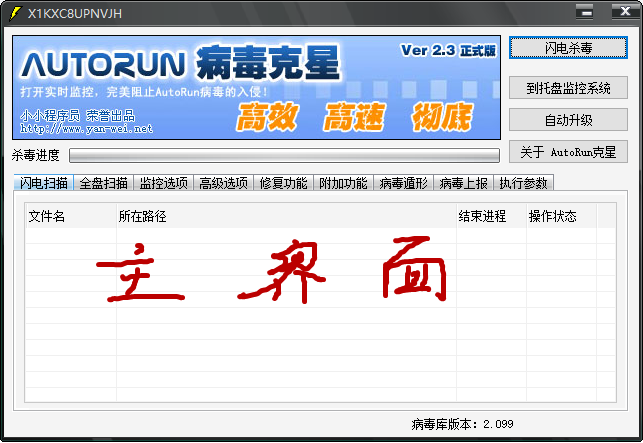Viewport: 643px width, 443px height.
Task: Click the 所在路径 column header
Action: click(286, 216)
